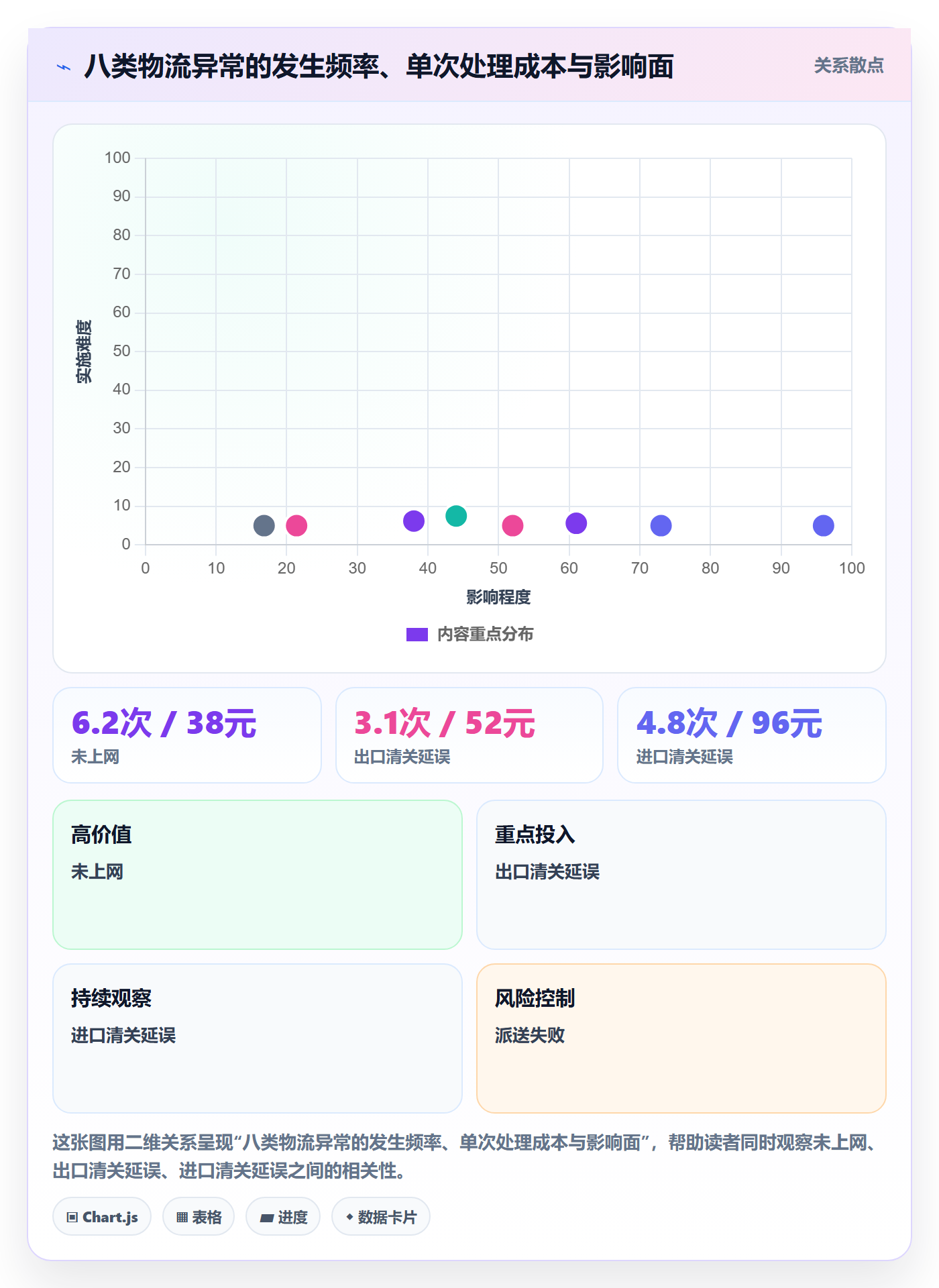Click the chart main title heading
939x1288 pixels.
pyautogui.click(x=379, y=66)
